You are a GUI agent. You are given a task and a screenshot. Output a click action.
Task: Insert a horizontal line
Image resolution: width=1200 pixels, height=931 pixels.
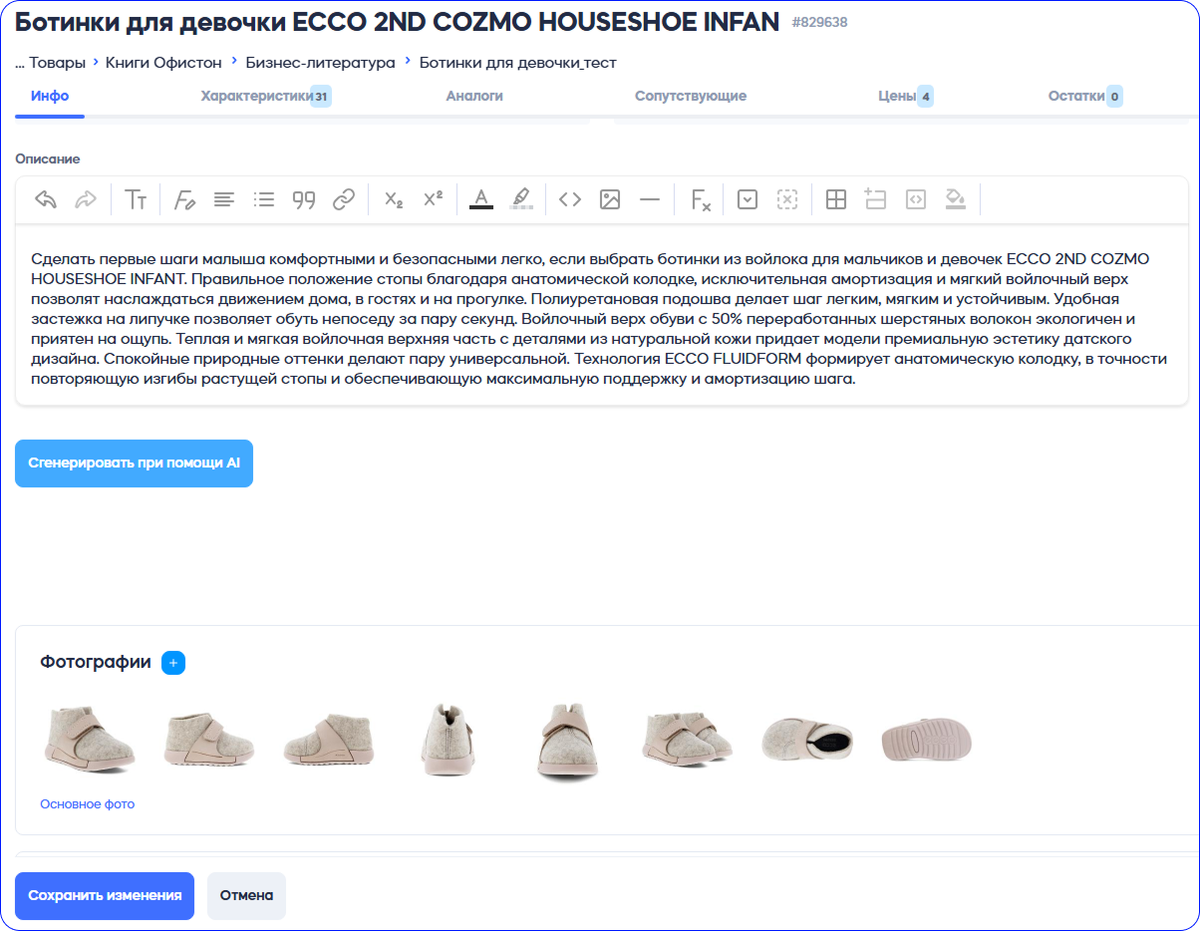pyautogui.click(x=650, y=200)
